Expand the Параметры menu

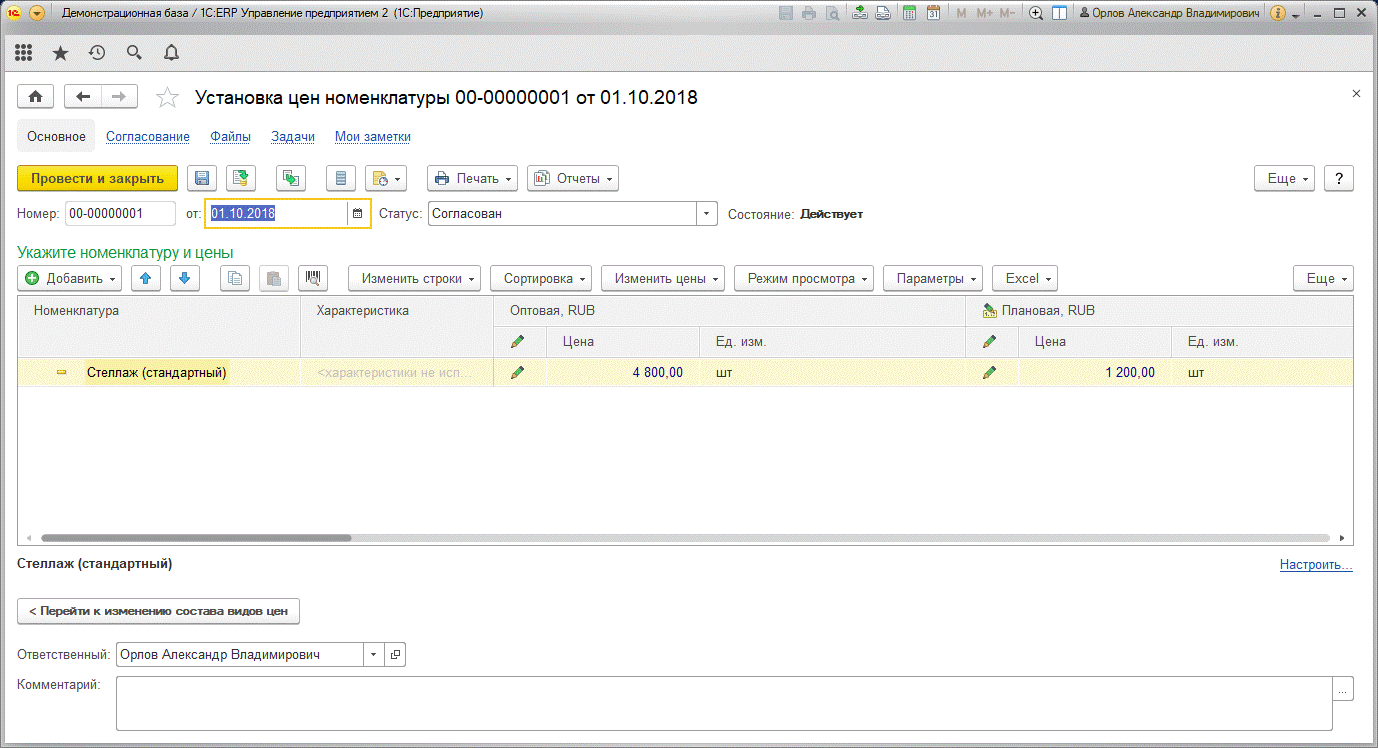(933, 278)
